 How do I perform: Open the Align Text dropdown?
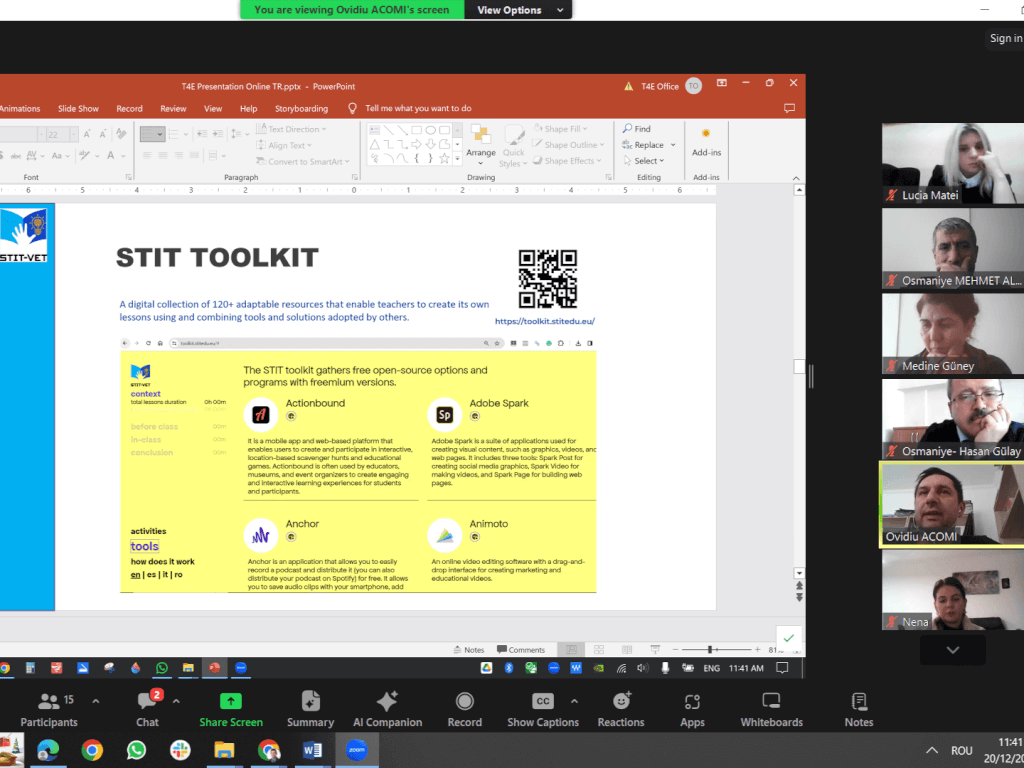click(x=285, y=145)
